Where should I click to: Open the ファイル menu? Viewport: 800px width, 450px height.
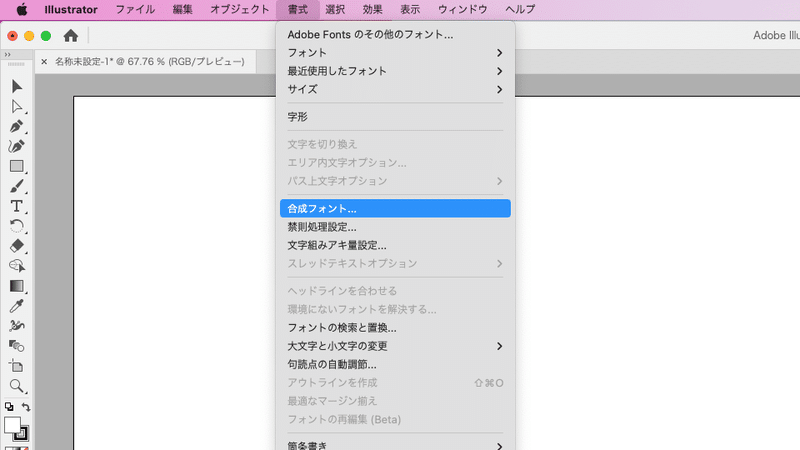click(x=135, y=9)
